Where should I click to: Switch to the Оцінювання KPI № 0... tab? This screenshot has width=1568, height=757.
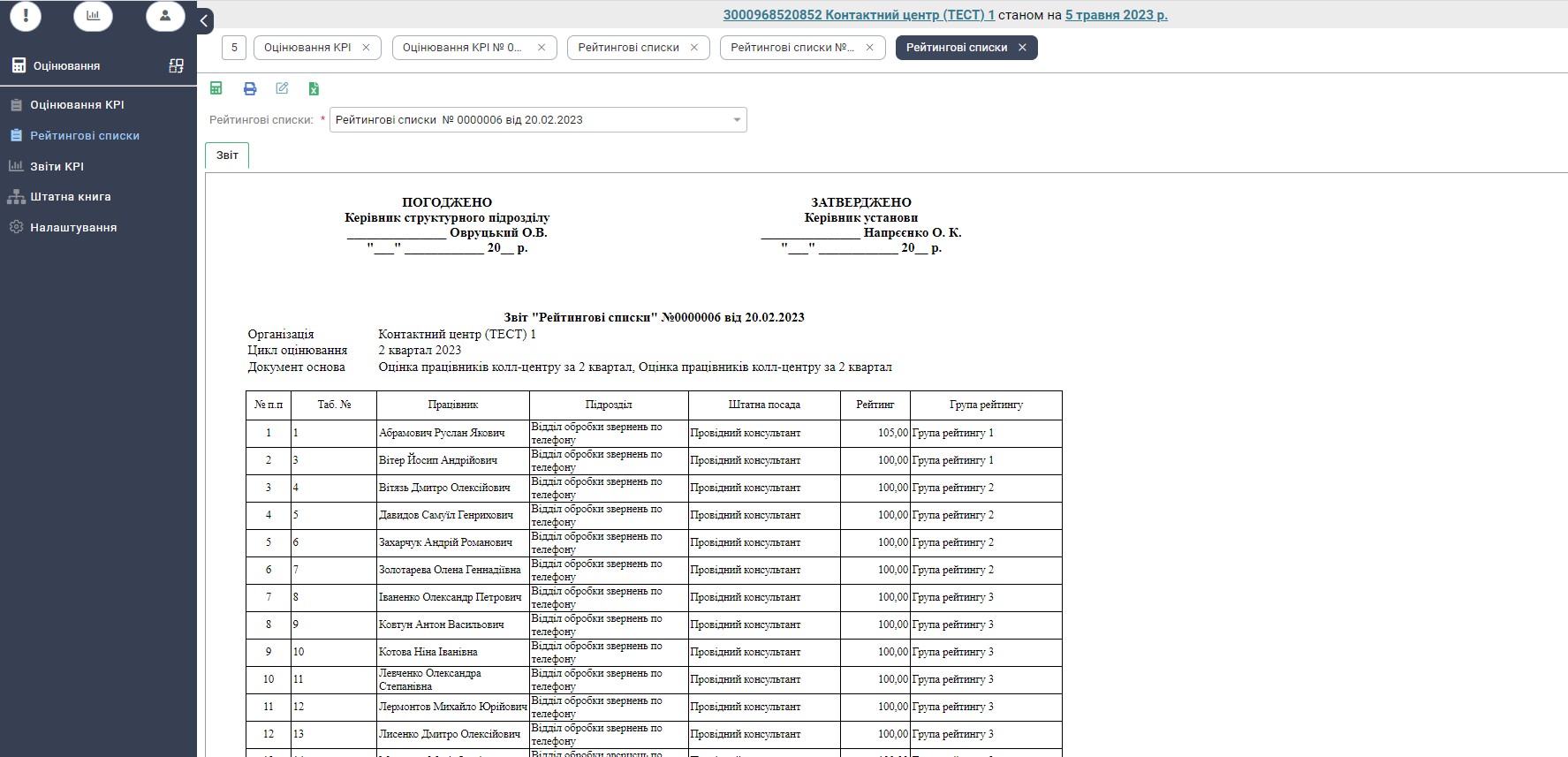(462, 48)
